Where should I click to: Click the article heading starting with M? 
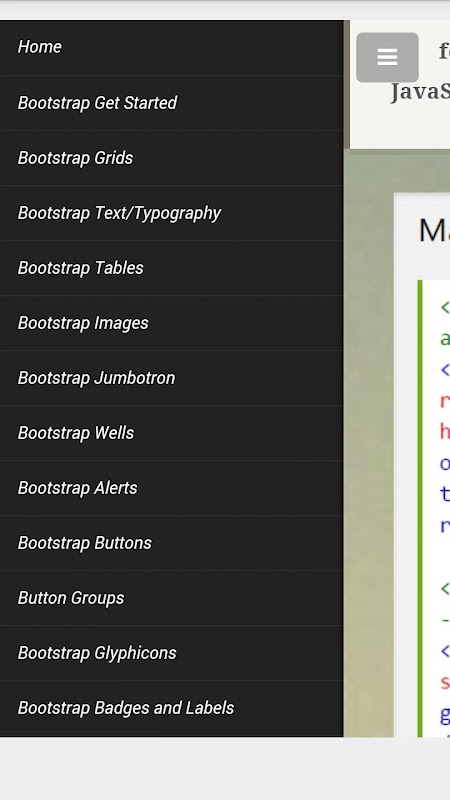point(434,231)
